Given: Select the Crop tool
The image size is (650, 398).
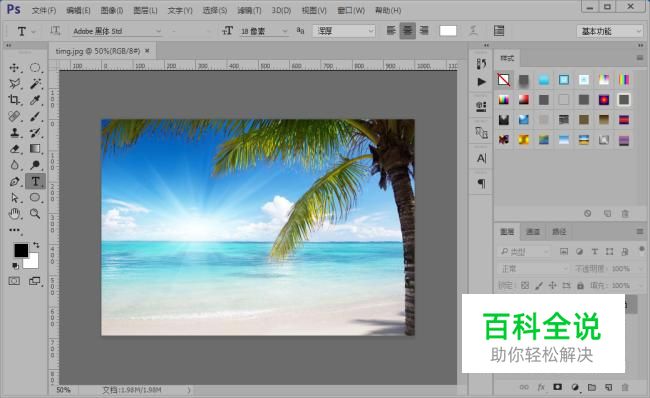Looking at the screenshot, I should 15,100.
